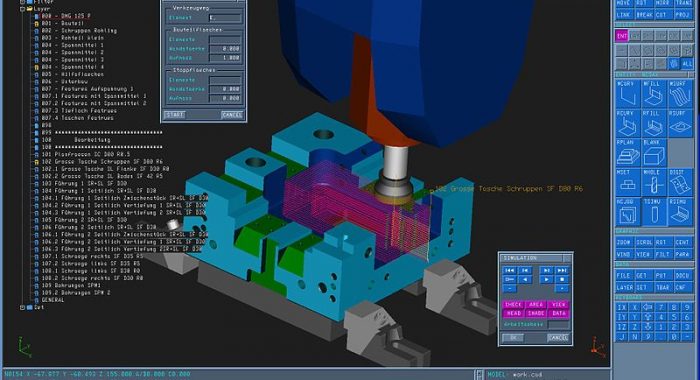
Task: Open the DOCU data menu
Action: coord(682,276)
